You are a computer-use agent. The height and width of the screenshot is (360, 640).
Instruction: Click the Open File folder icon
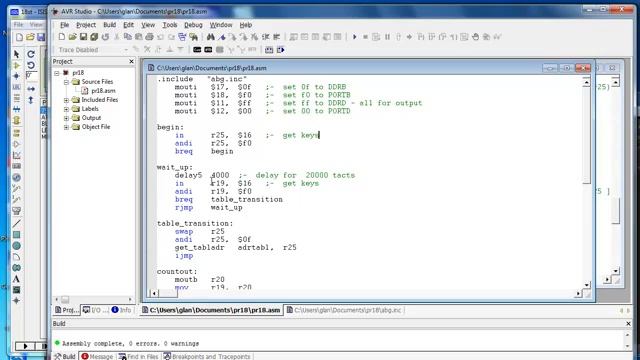point(72,37)
